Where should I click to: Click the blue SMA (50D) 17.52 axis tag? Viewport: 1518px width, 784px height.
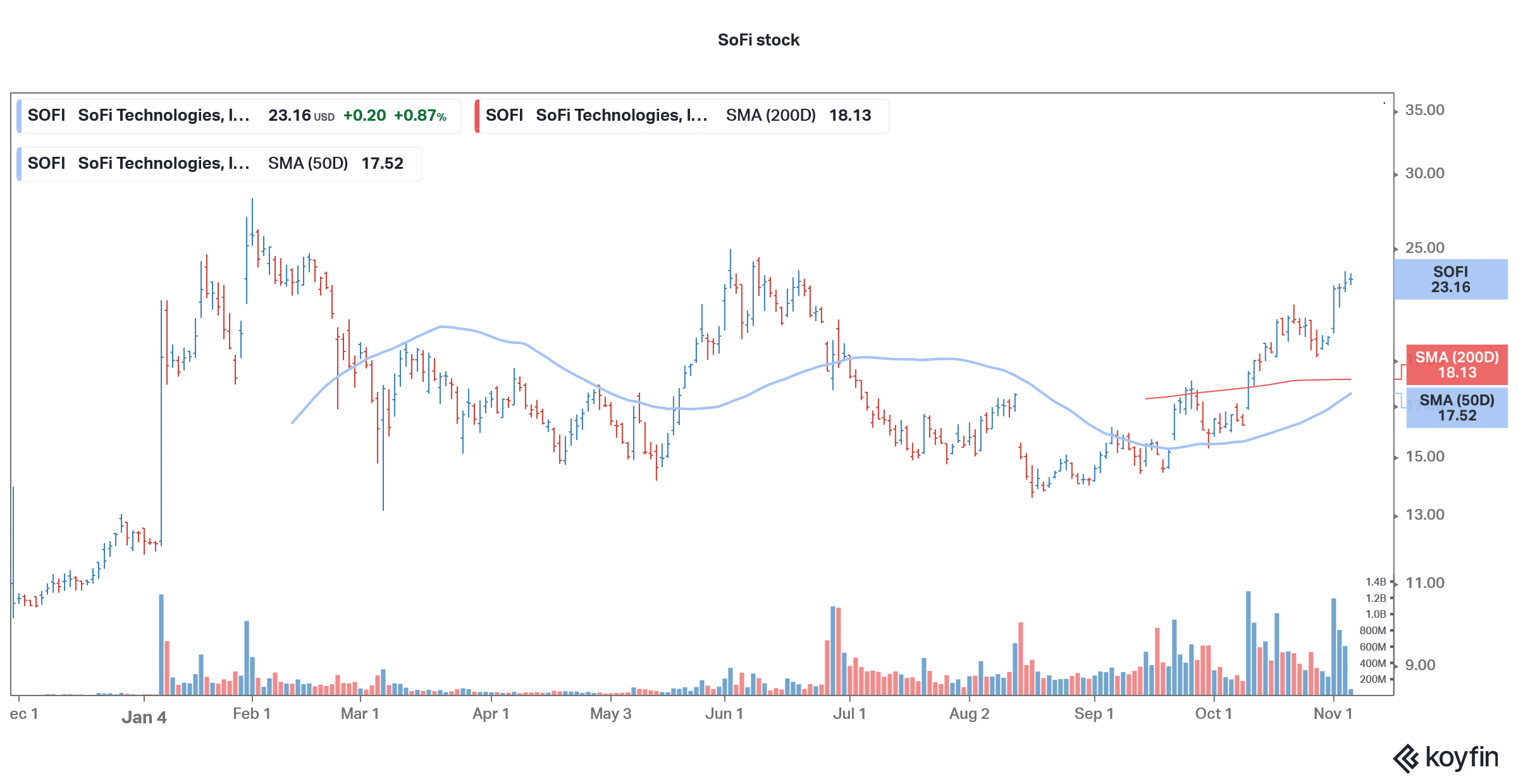point(1457,408)
